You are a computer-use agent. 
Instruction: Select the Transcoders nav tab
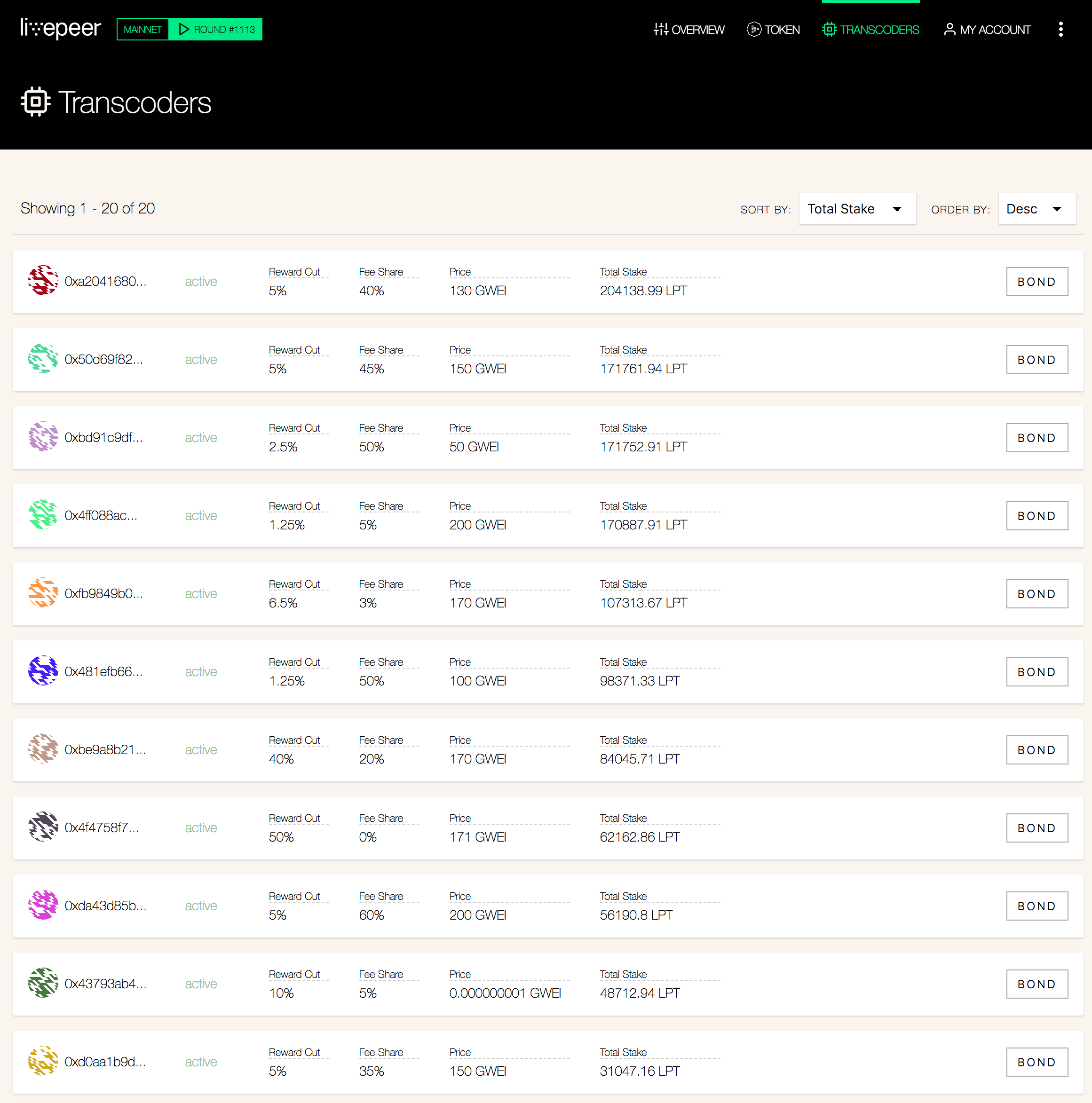point(870,30)
